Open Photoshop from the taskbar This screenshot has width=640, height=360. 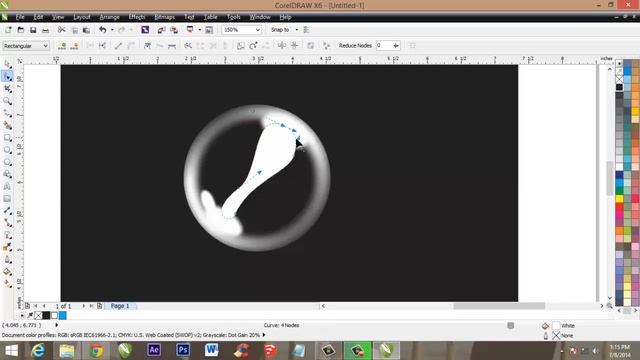pyautogui.click(x=183, y=350)
